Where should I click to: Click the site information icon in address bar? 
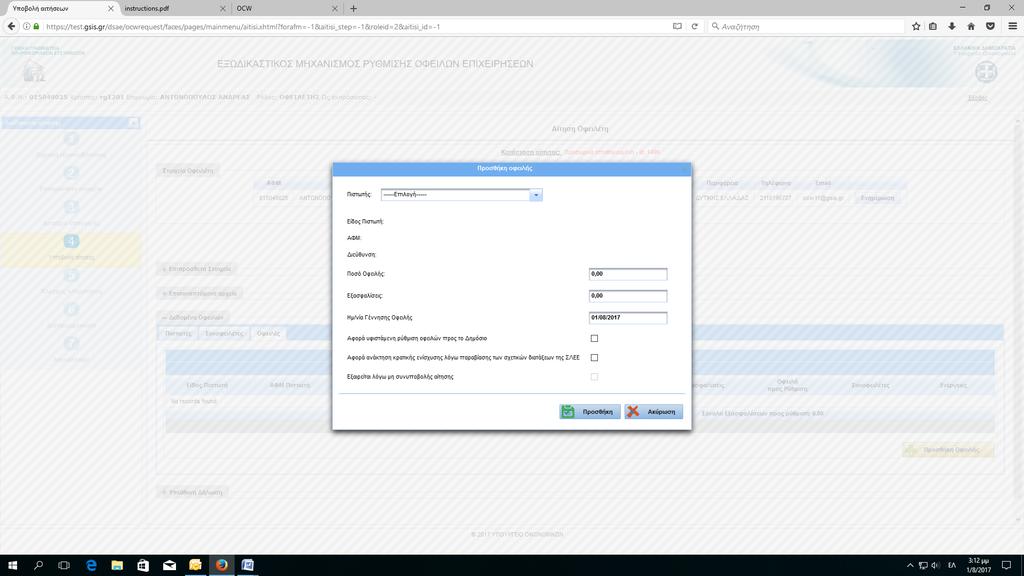(x=27, y=26)
